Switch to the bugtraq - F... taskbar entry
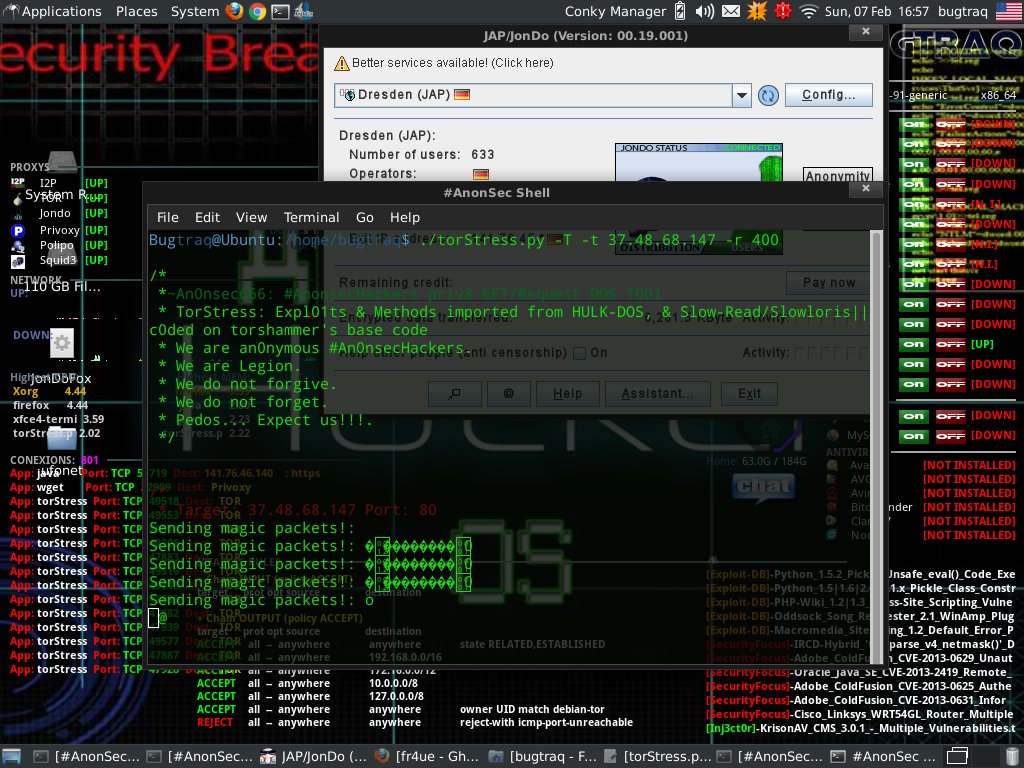 542,756
